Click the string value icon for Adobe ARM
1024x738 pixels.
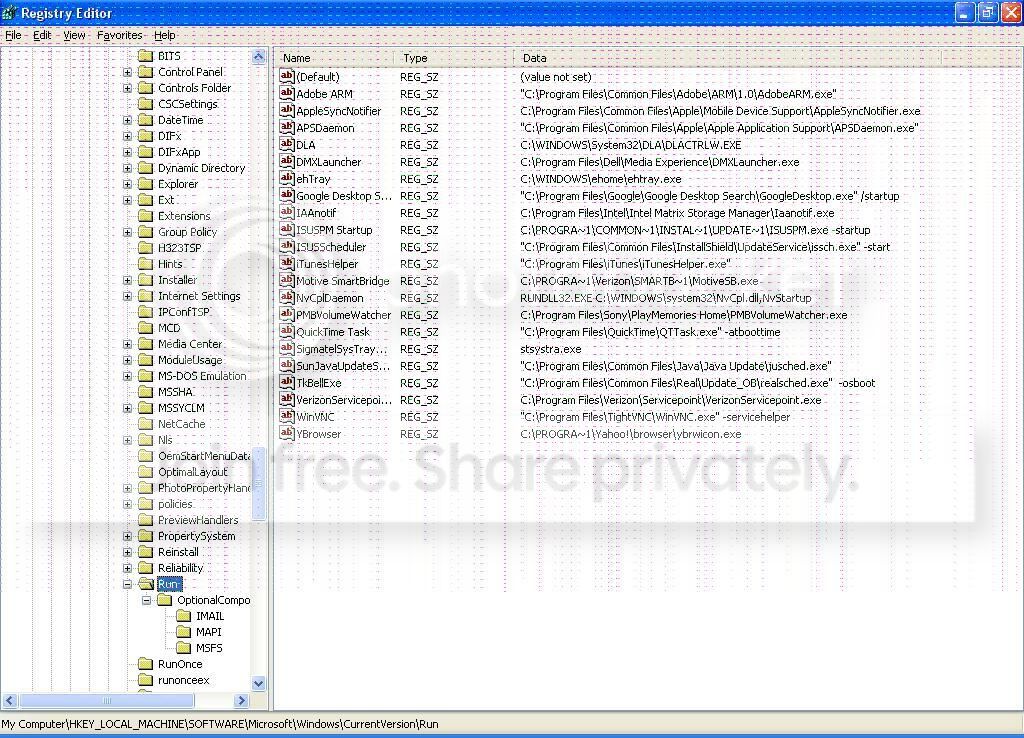point(287,94)
